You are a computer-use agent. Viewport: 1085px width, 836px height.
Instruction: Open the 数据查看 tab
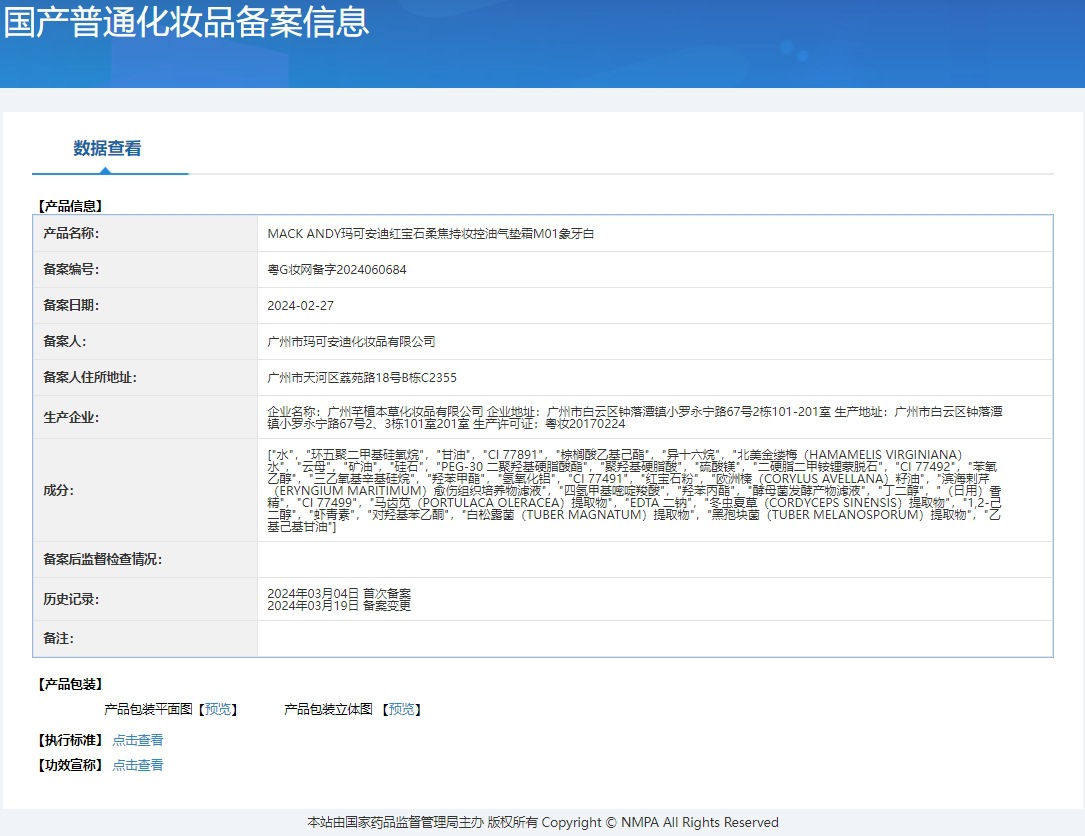pos(107,149)
